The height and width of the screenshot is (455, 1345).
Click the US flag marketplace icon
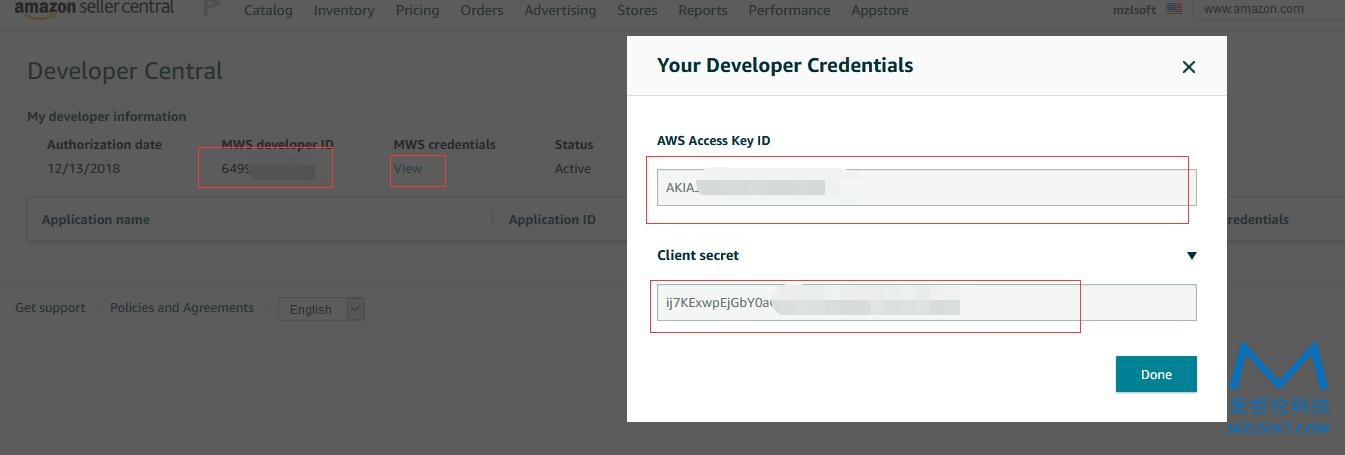[x=1174, y=8]
